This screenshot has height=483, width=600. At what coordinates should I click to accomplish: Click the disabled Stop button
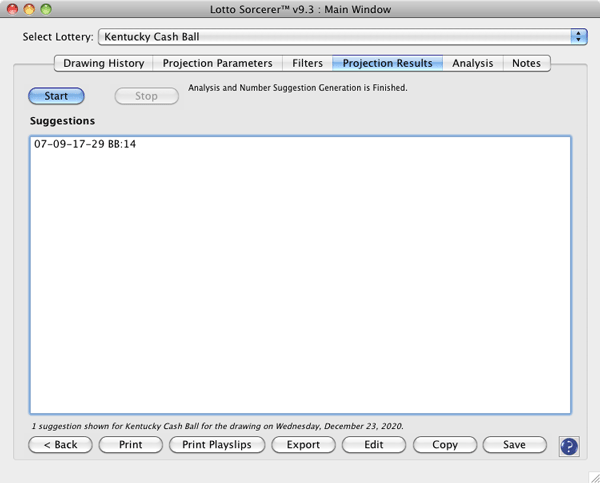tap(146, 97)
